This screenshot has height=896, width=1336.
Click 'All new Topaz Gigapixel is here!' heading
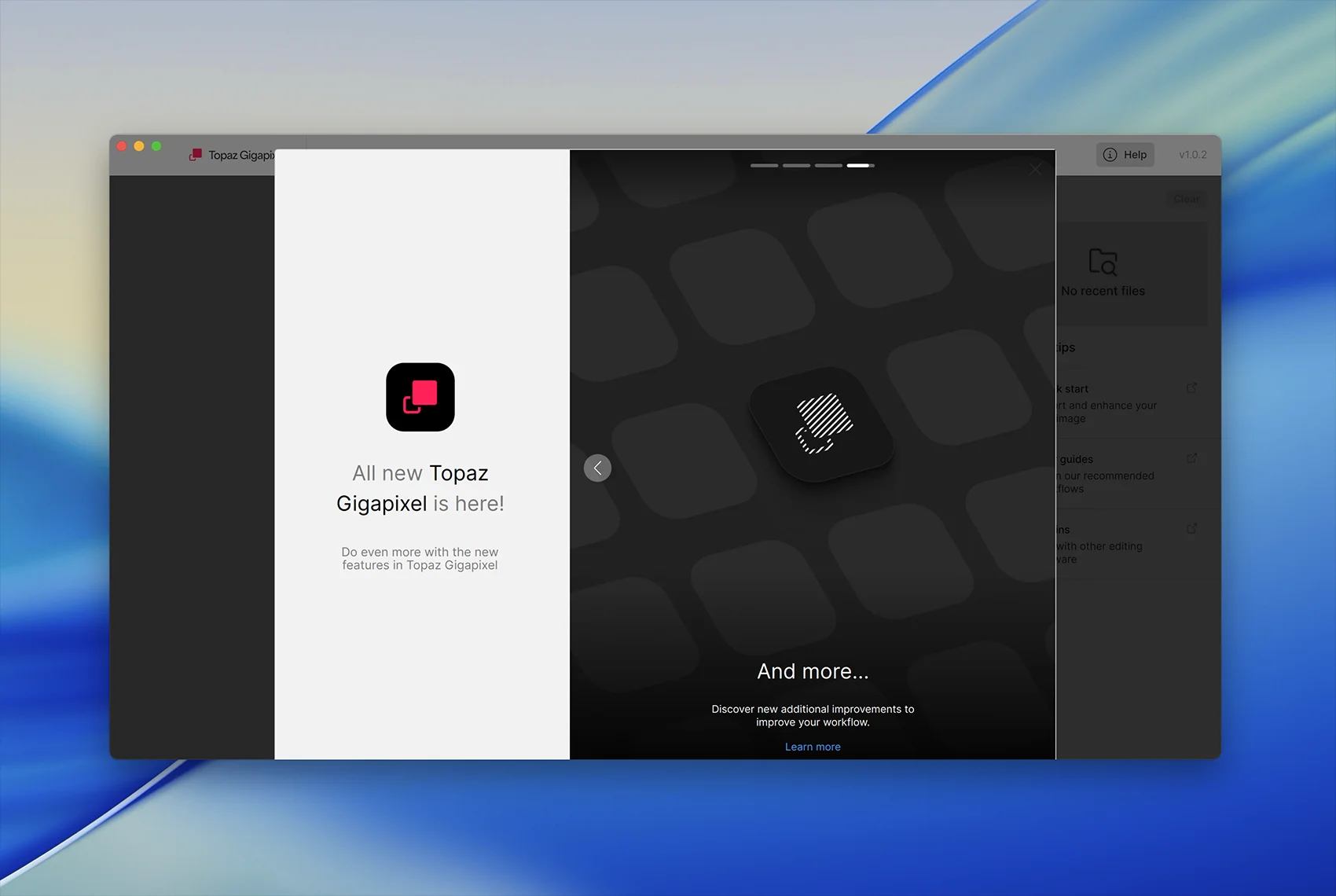coord(420,488)
